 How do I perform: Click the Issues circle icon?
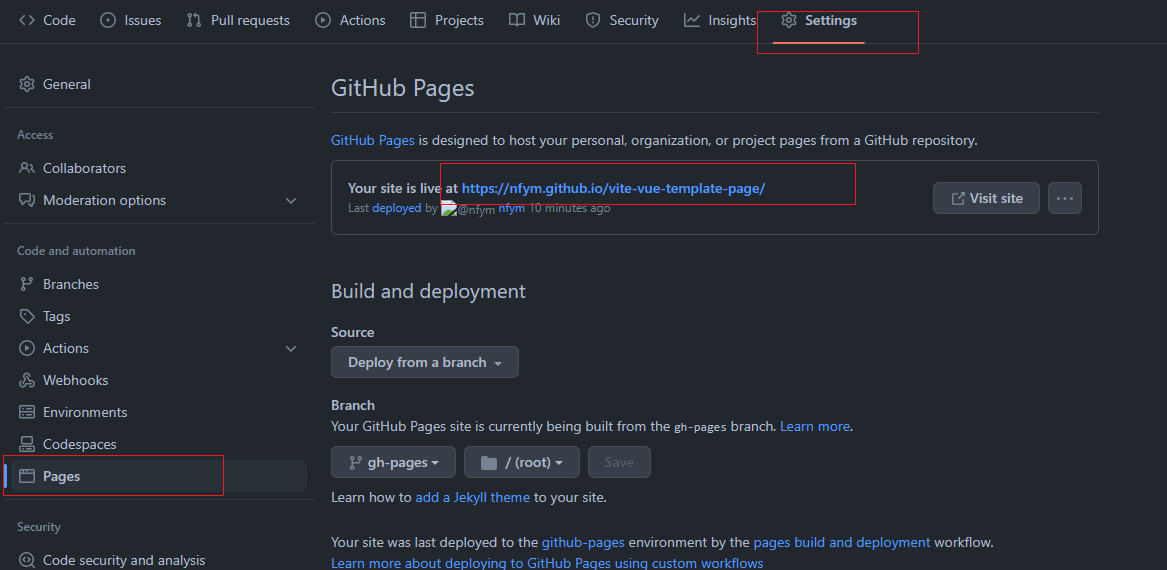click(108, 21)
